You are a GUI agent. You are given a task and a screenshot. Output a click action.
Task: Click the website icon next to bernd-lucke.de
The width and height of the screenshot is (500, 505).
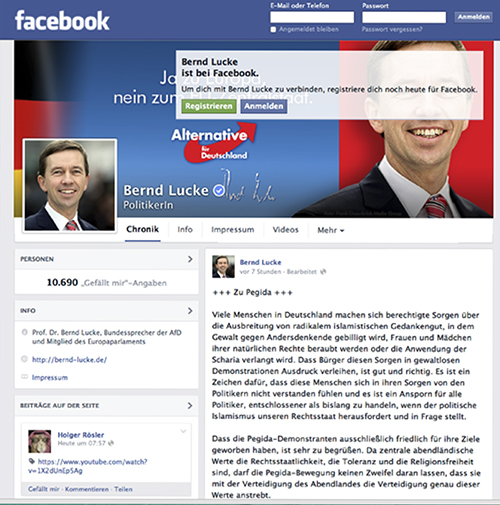coord(24,359)
